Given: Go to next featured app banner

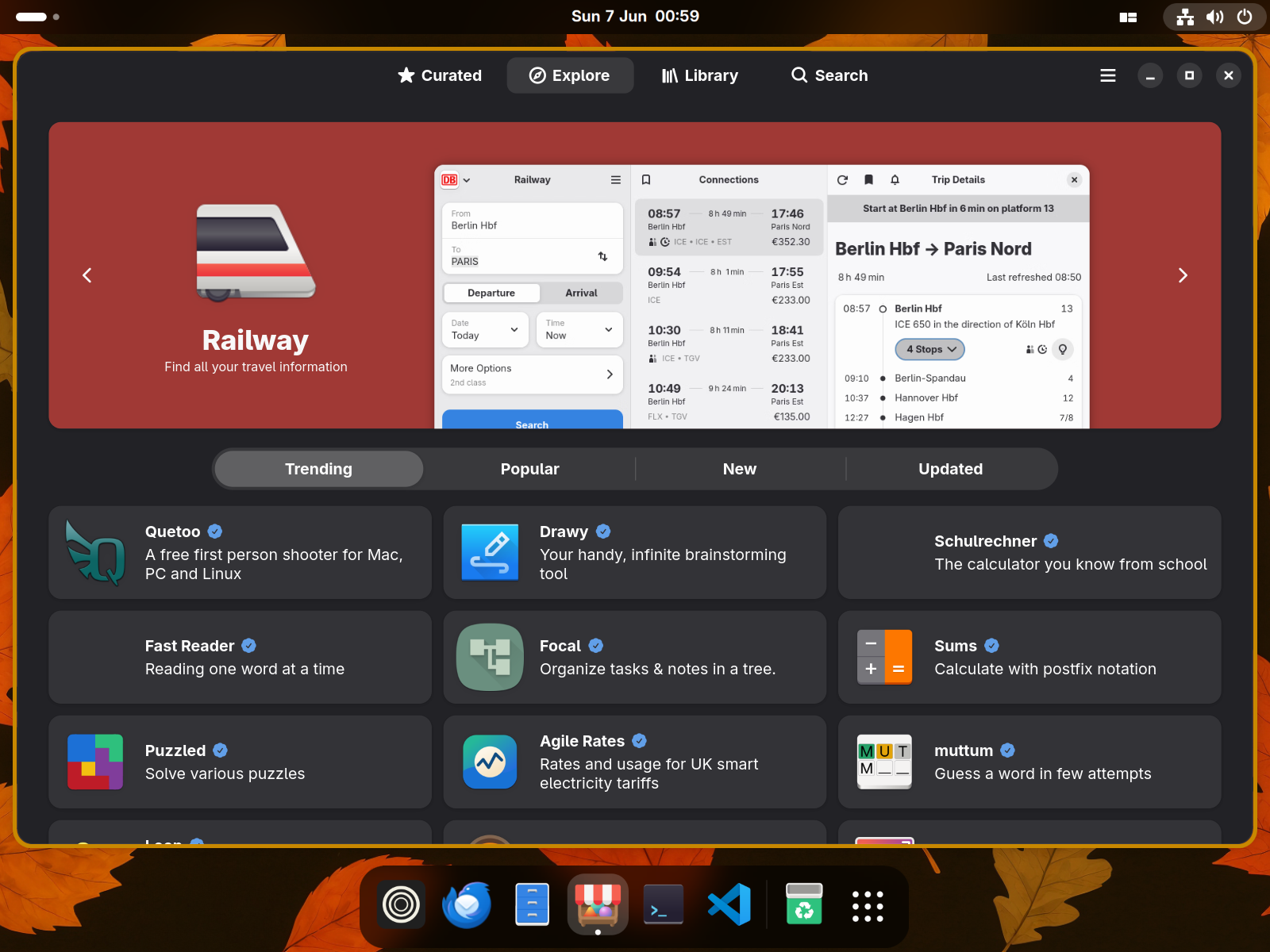Looking at the screenshot, I should (x=1183, y=275).
